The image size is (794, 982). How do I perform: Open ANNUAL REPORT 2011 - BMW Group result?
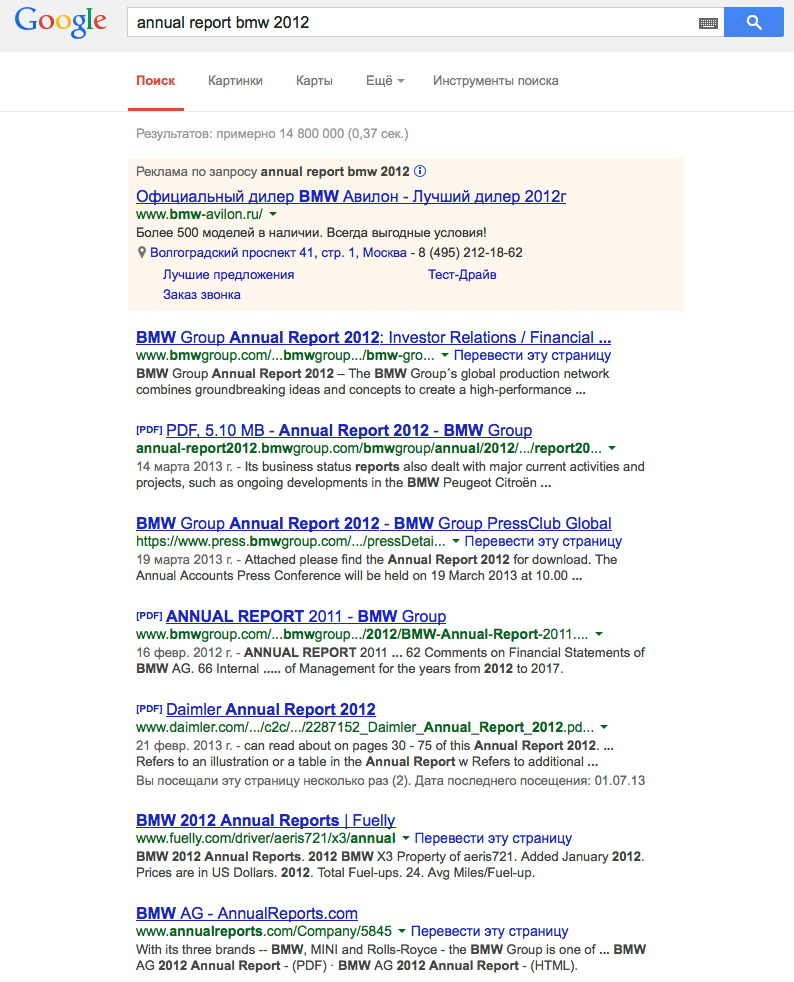tap(306, 616)
